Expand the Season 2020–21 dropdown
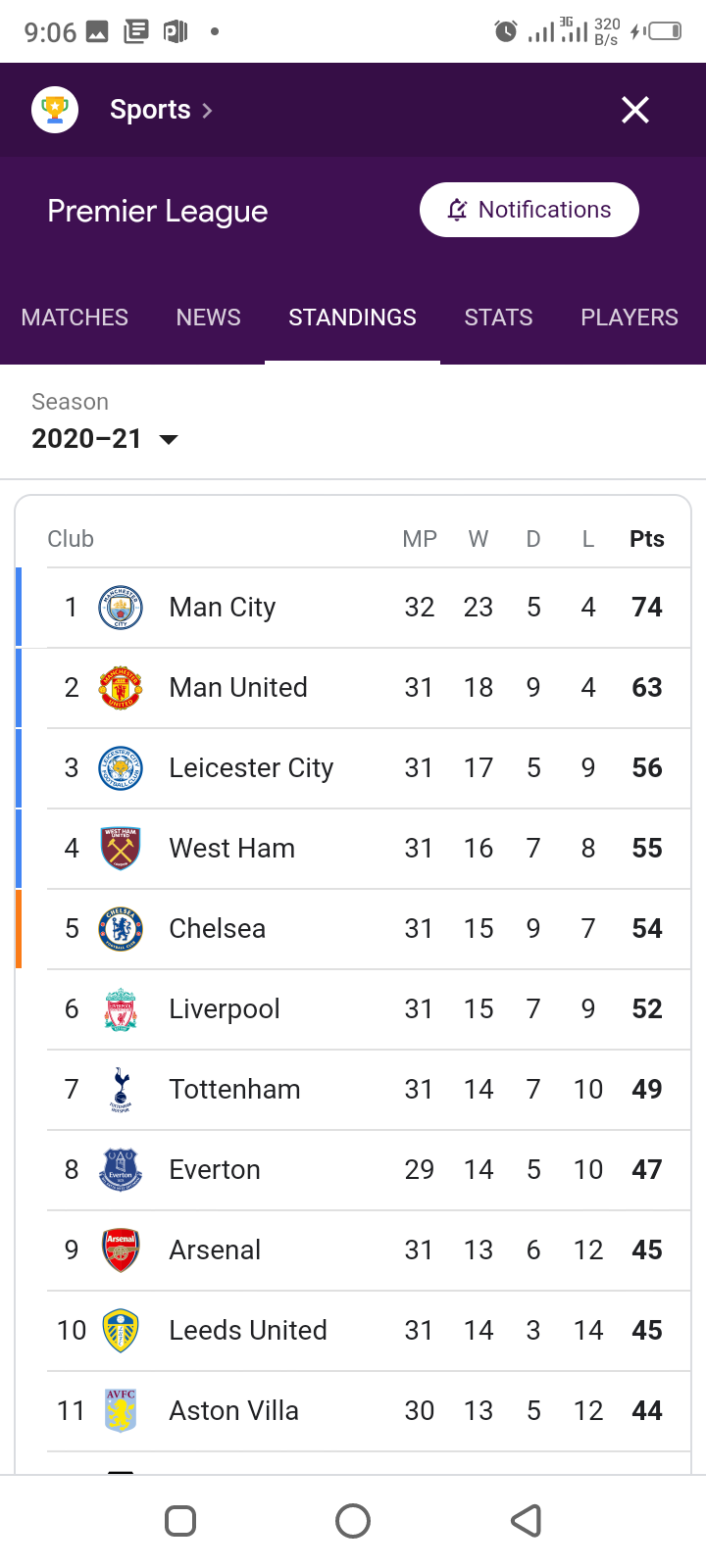The image size is (706, 1568). coord(105,438)
